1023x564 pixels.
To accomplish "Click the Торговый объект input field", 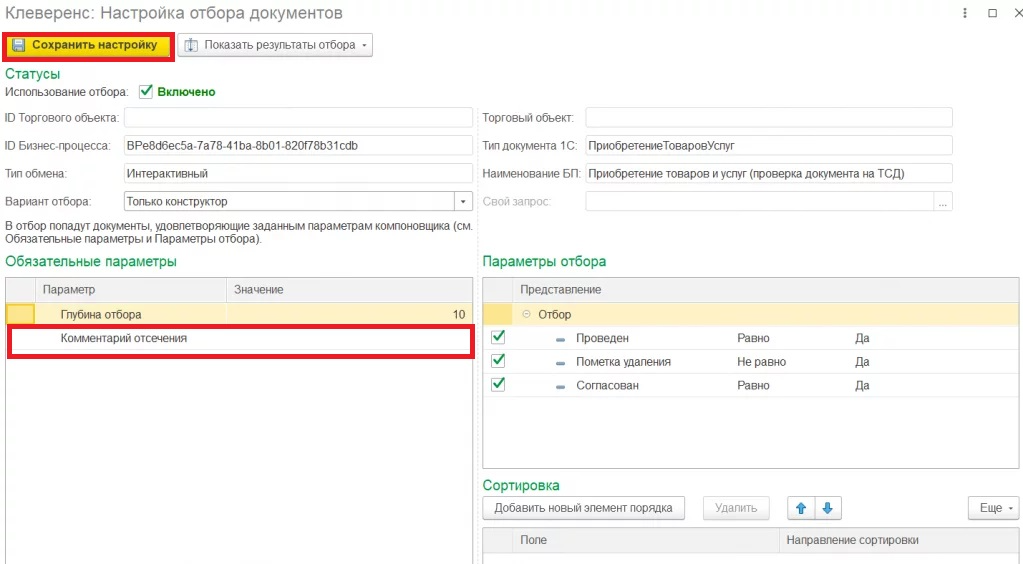I will coord(768,118).
